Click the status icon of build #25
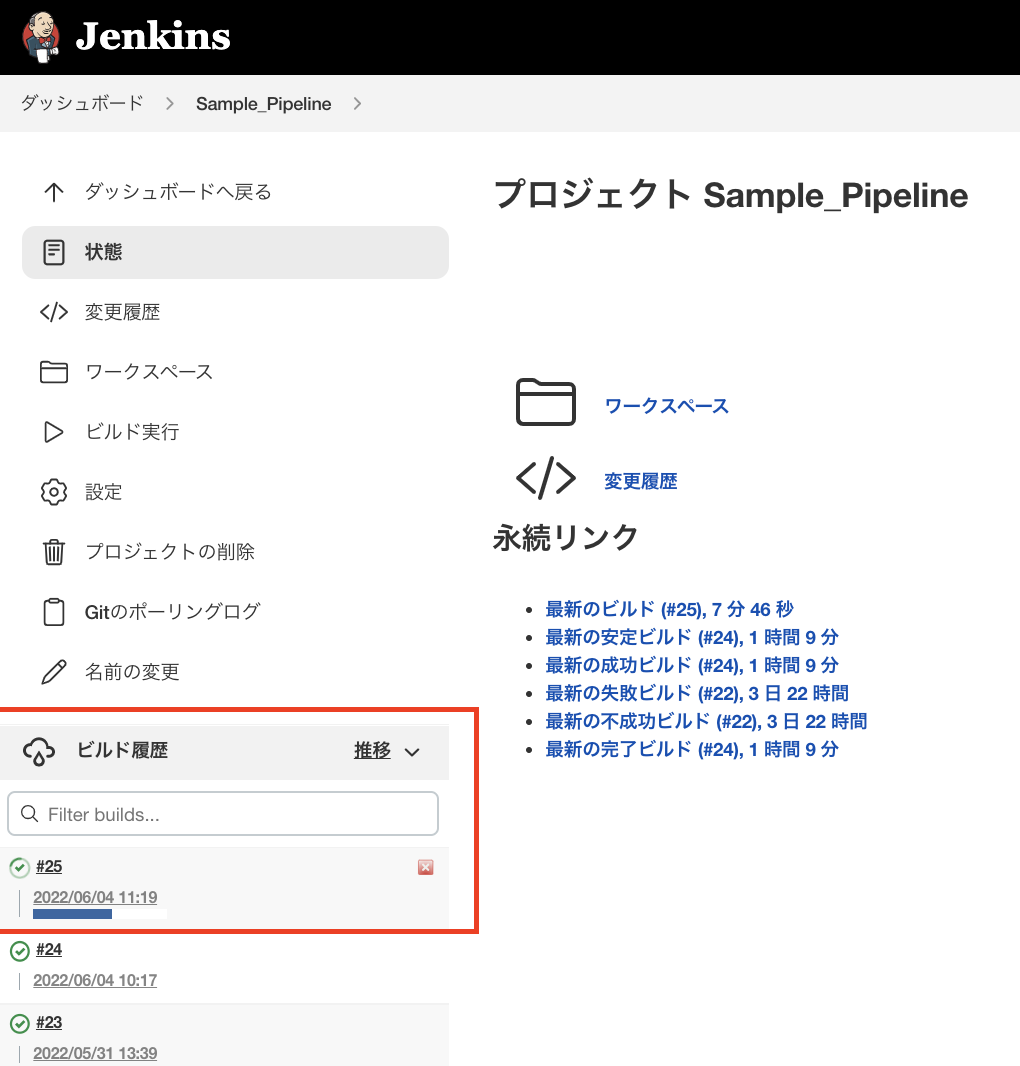This screenshot has width=1020, height=1066. click(x=20, y=867)
